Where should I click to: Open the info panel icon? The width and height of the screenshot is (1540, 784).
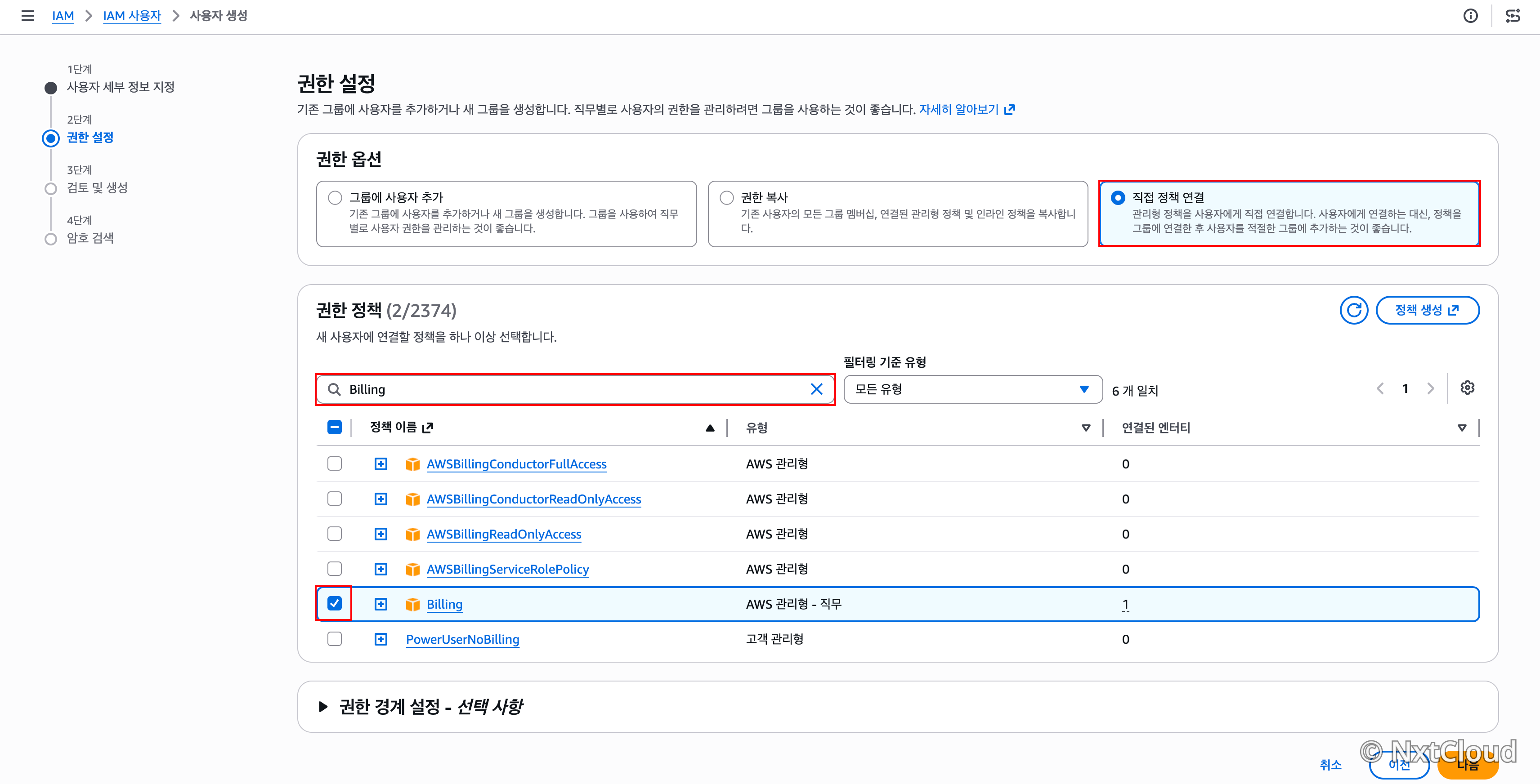coord(1470,16)
